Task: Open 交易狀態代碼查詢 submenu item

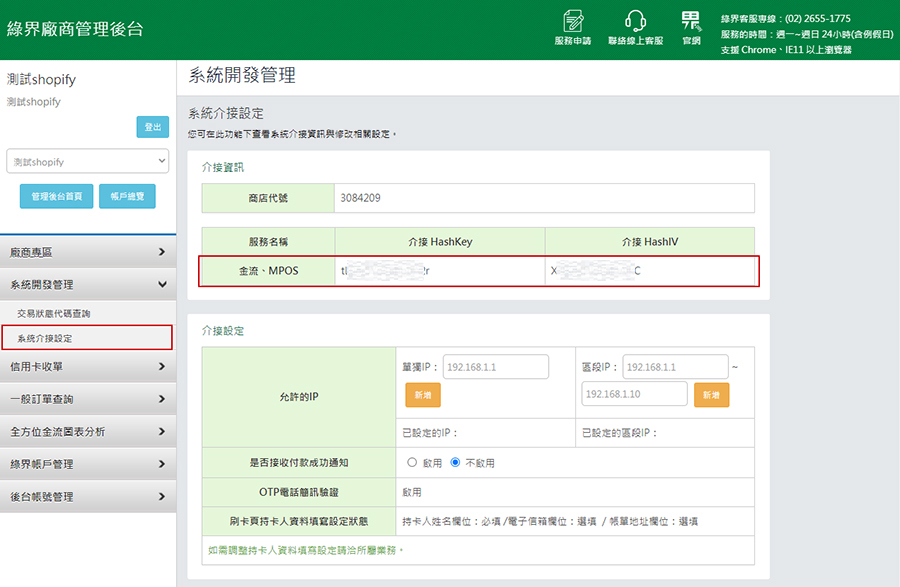Action: pos(54,314)
